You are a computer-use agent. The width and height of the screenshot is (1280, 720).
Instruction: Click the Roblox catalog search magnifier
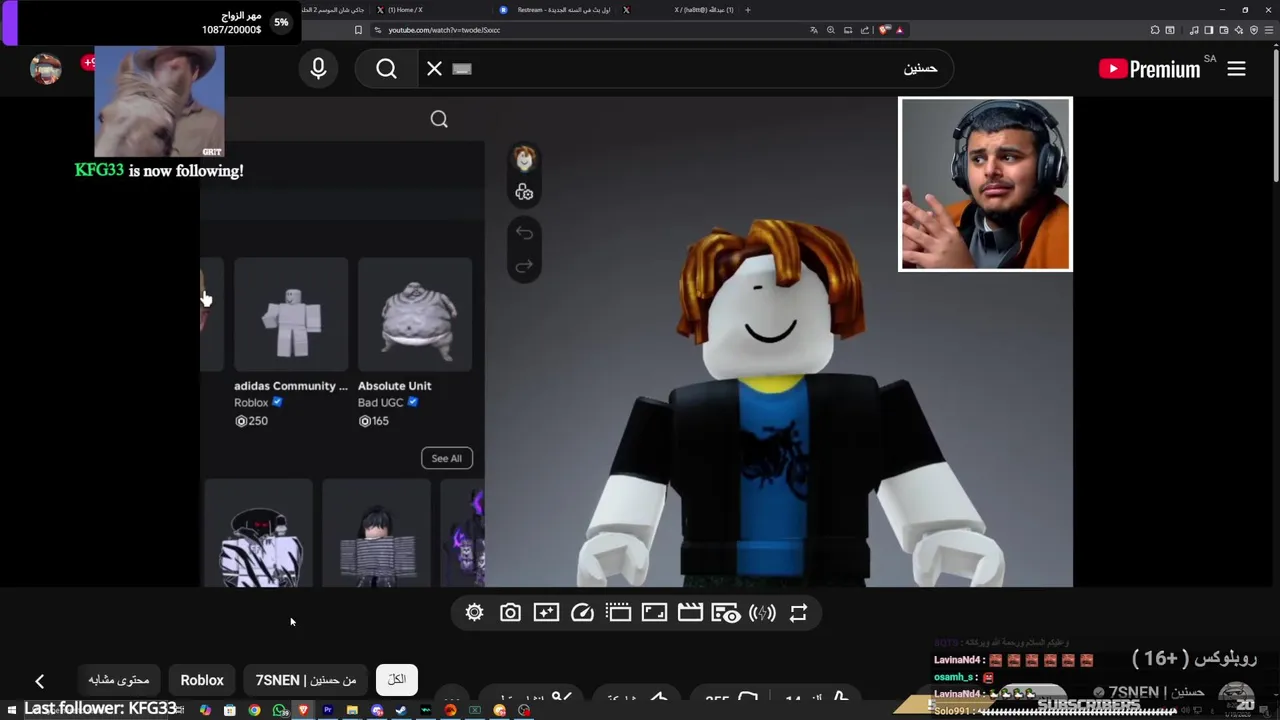pyautogui.click(x=439, y=119)
